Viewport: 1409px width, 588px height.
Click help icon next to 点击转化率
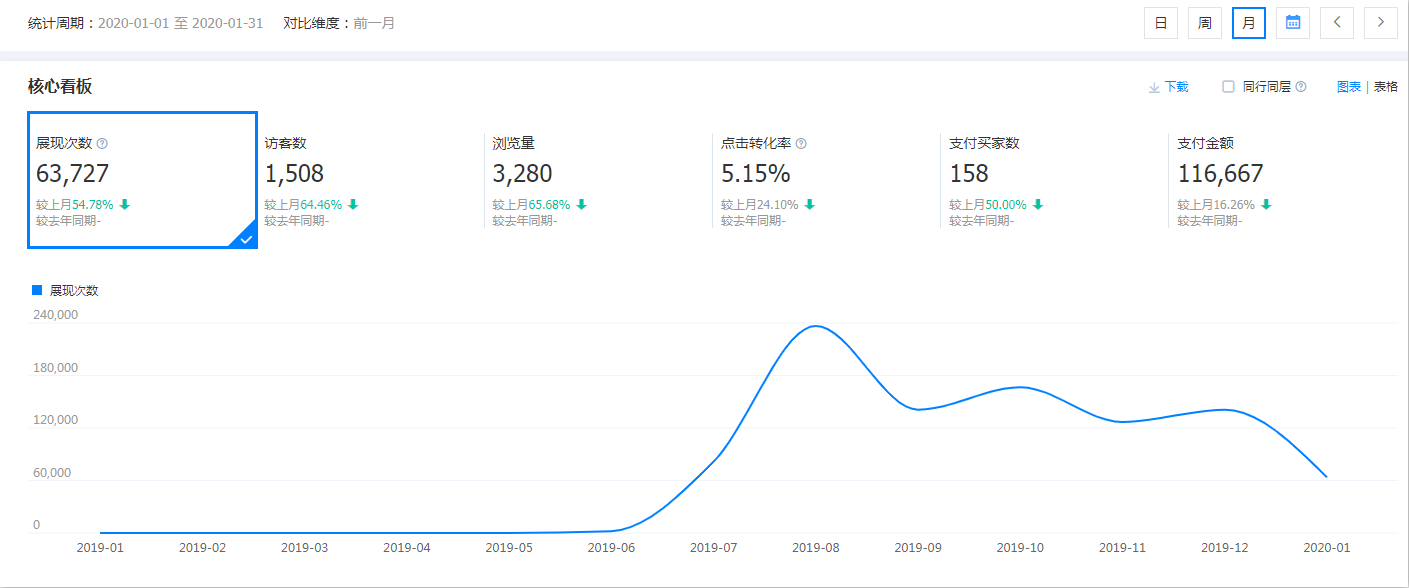(801, 144)
